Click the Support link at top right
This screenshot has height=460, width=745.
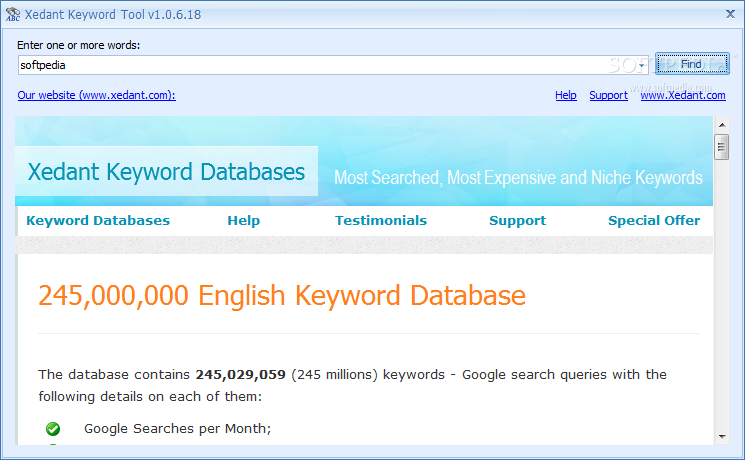click(608, 95)
